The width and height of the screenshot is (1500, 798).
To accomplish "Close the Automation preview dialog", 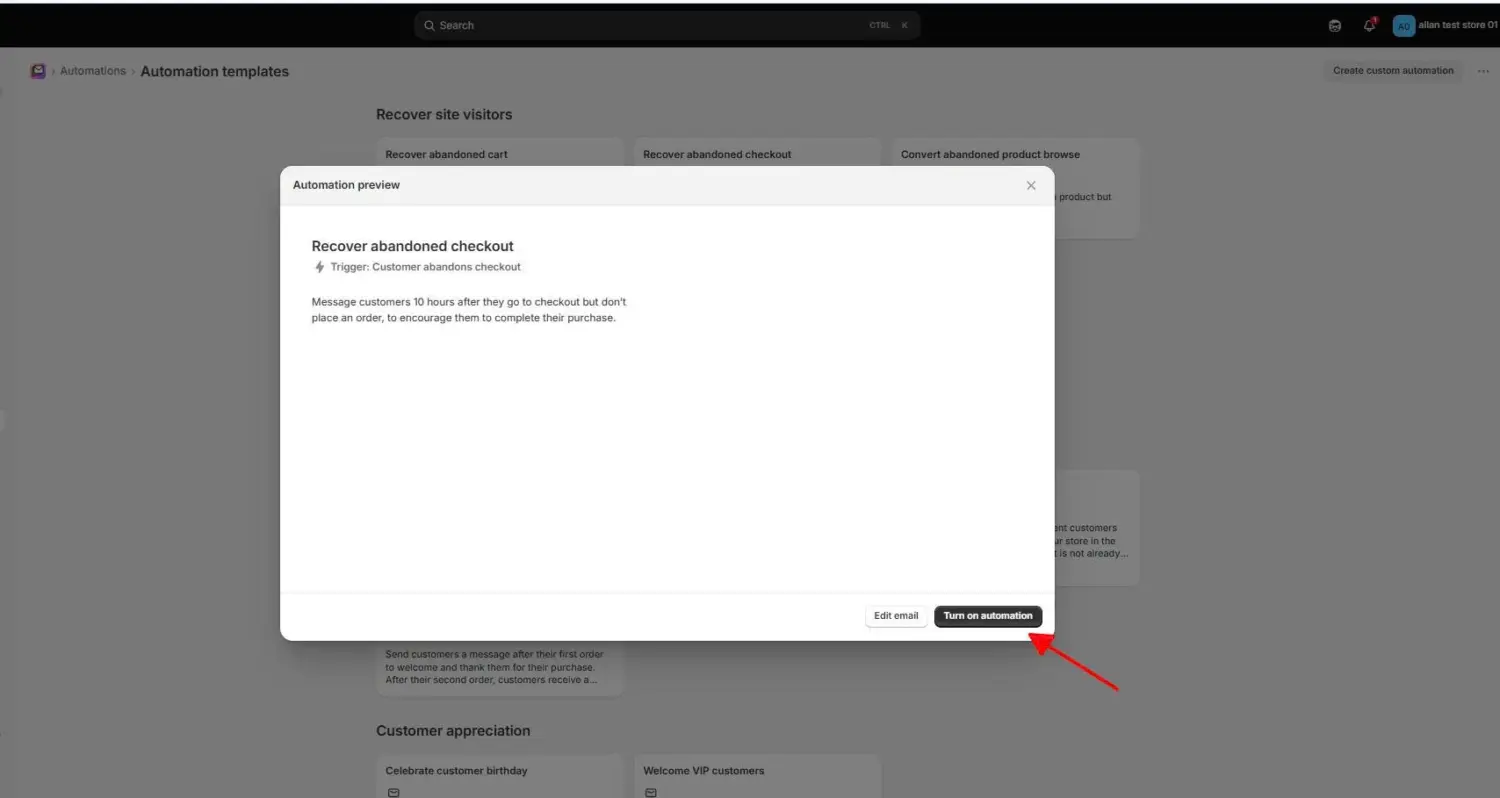I will click(x=1031, y=185).
